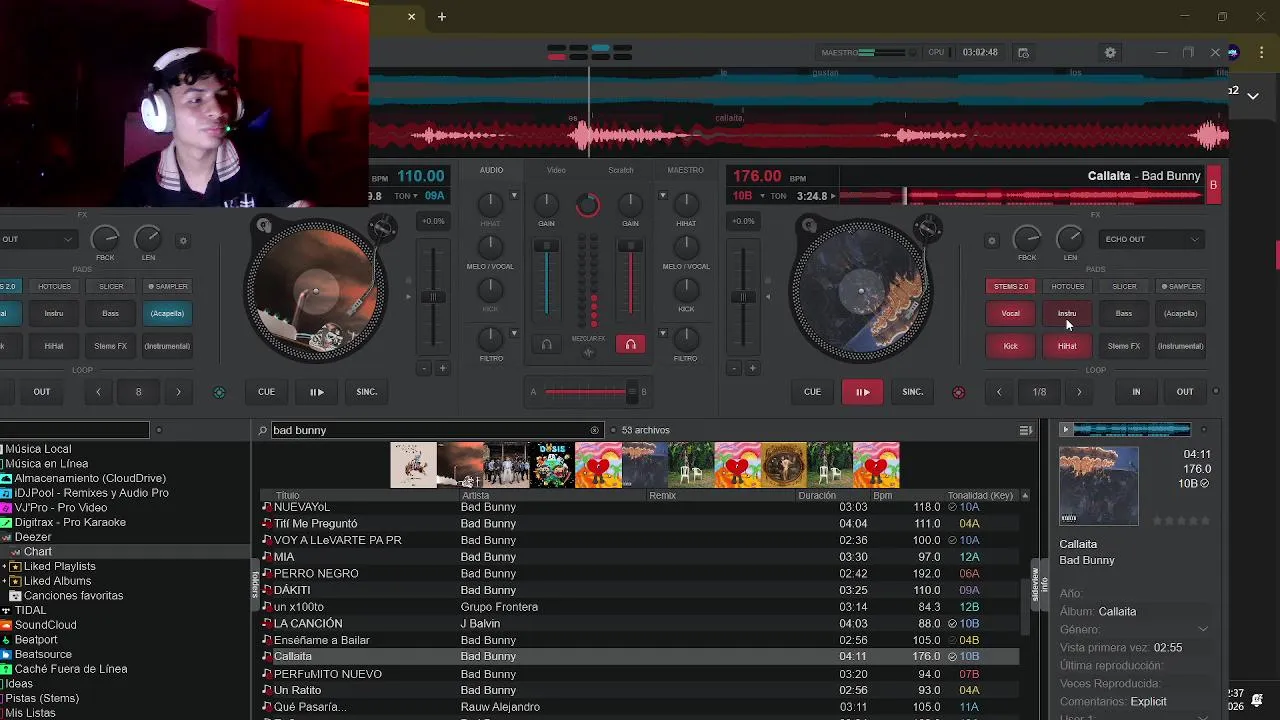Image resolution: width=1280 pixels, height=720 pixels.
Task: Switch mixer to Scratch tab
Action: [621, 170]
